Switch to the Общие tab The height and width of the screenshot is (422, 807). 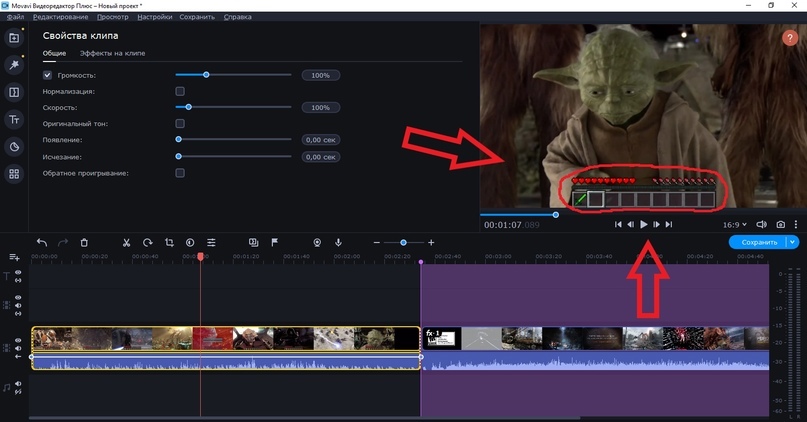click(x=54, y=53)
